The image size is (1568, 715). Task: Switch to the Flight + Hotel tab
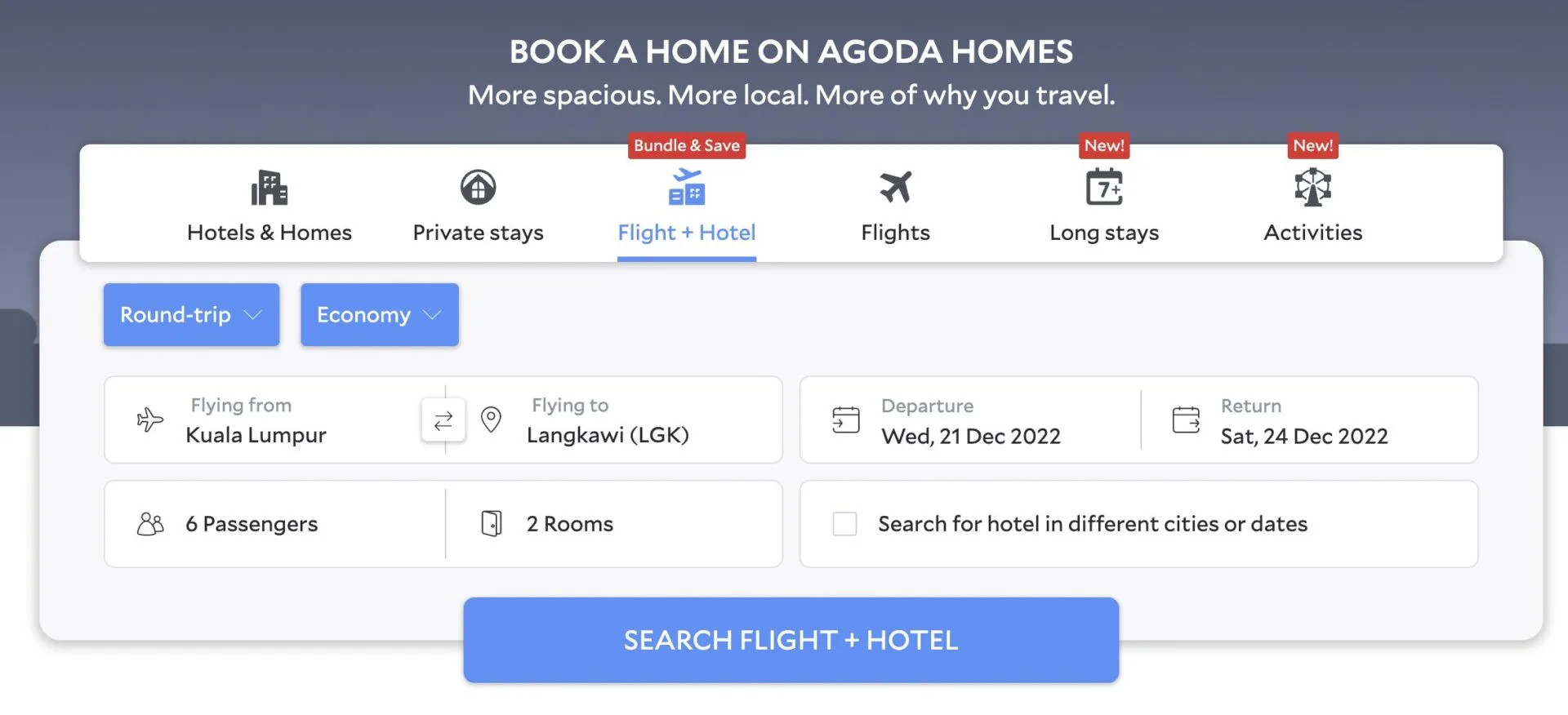686,233
